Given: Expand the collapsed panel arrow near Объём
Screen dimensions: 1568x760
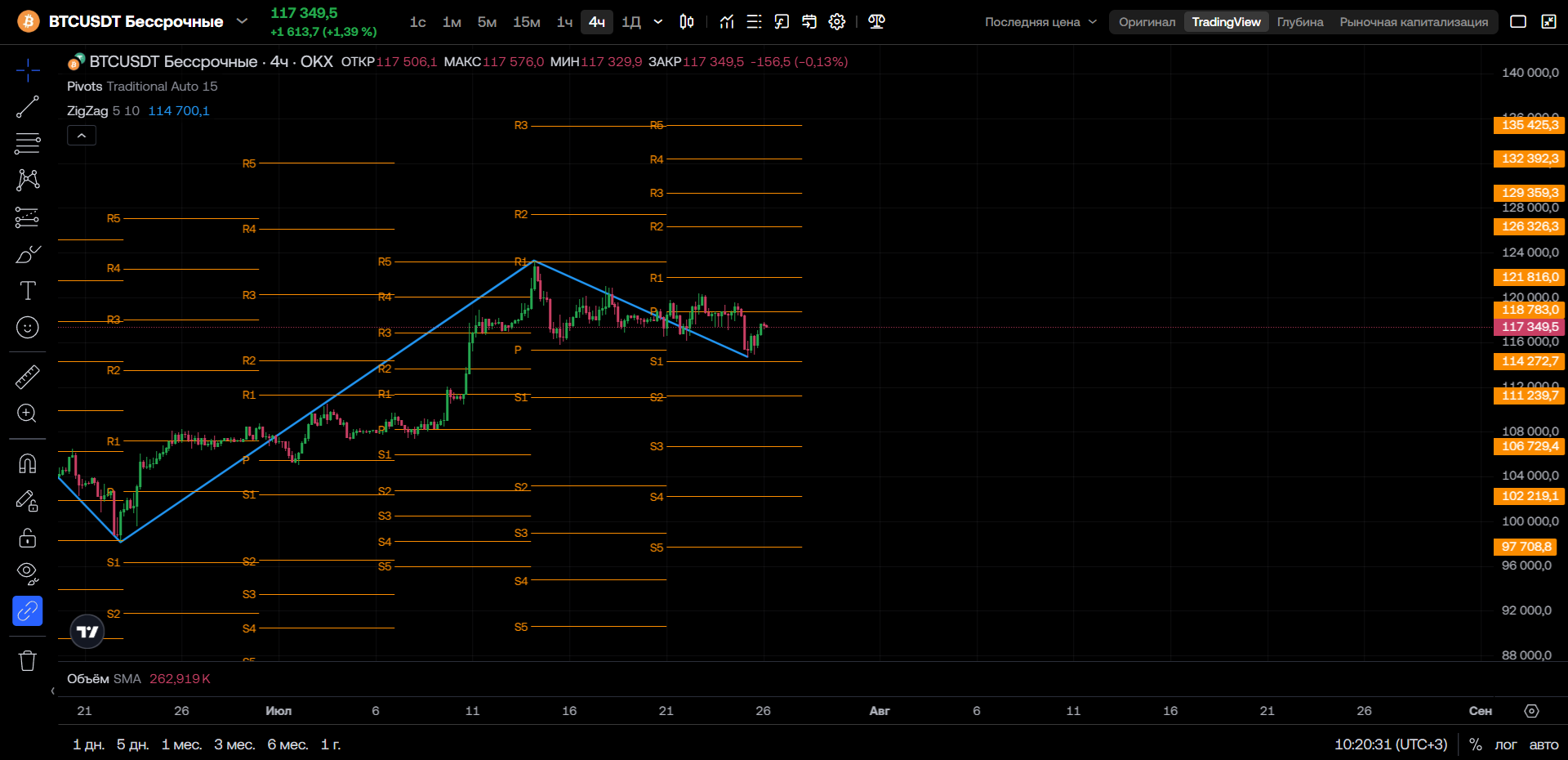Looking at the screenshot, I should [53, 691].
